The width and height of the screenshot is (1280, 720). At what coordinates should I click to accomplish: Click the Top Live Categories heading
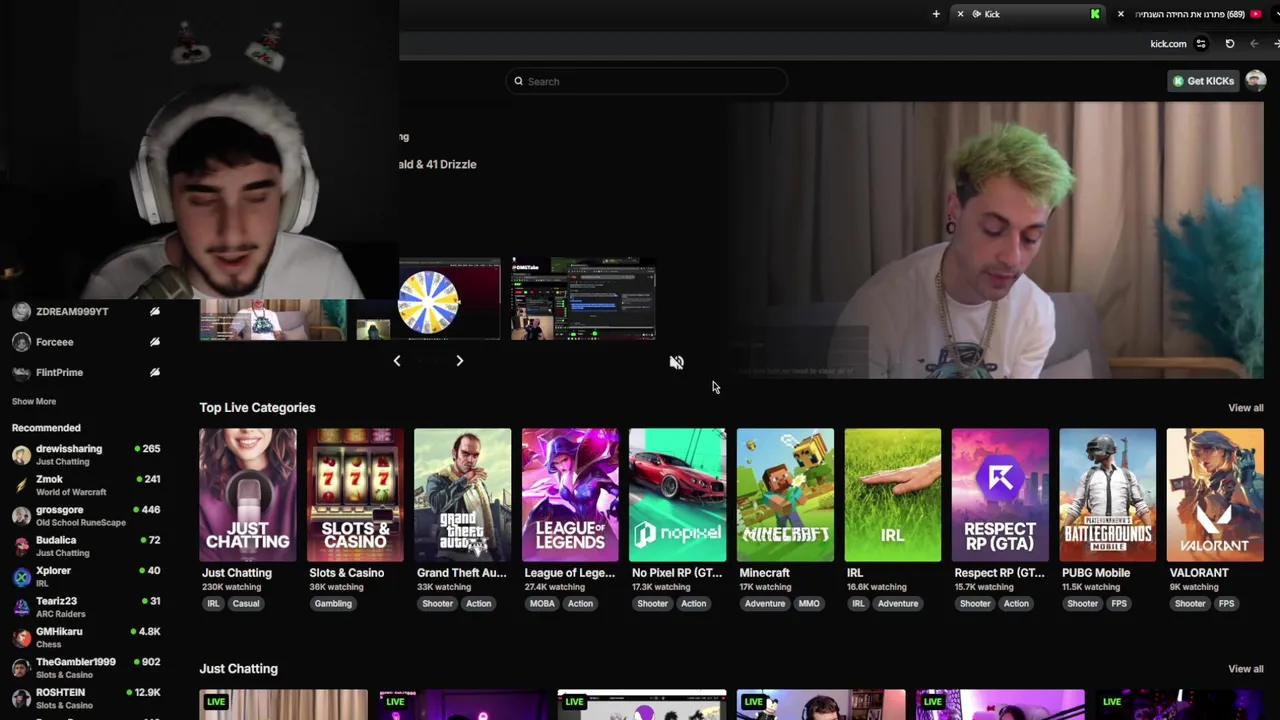point(257,408)
